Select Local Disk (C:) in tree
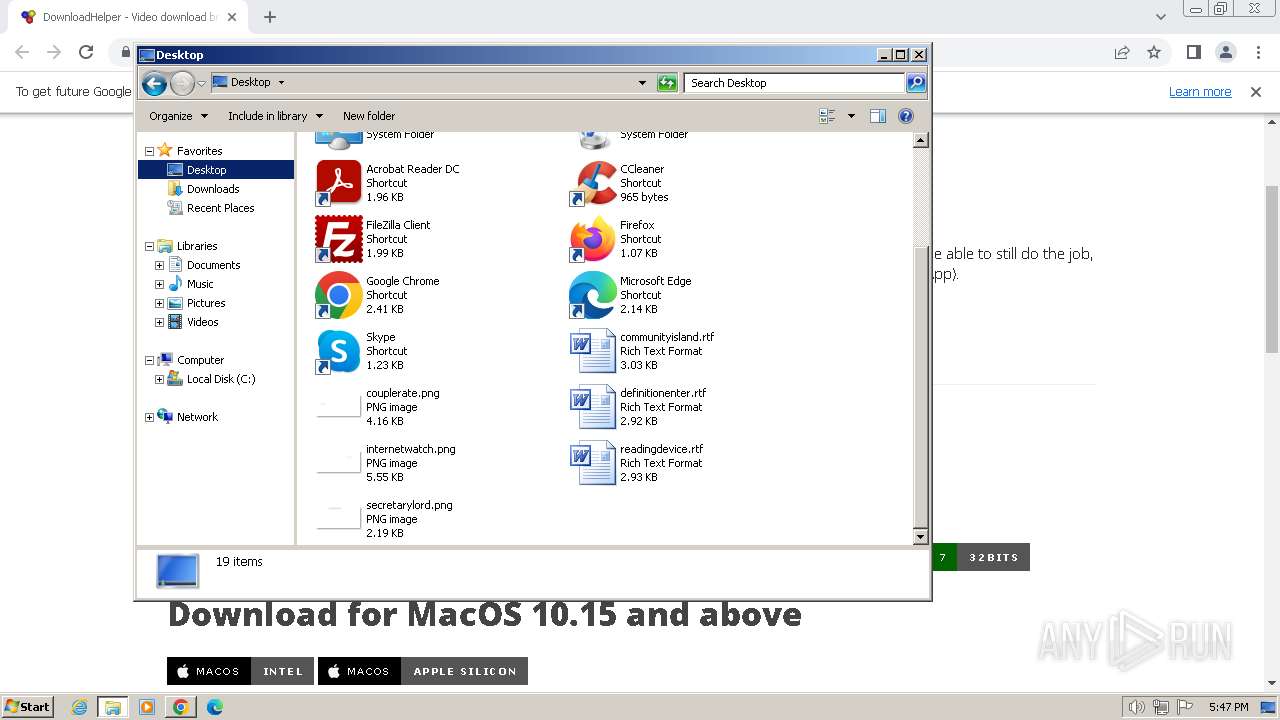The height and width of the screenshot is (720, 1280). click(221, 379)
